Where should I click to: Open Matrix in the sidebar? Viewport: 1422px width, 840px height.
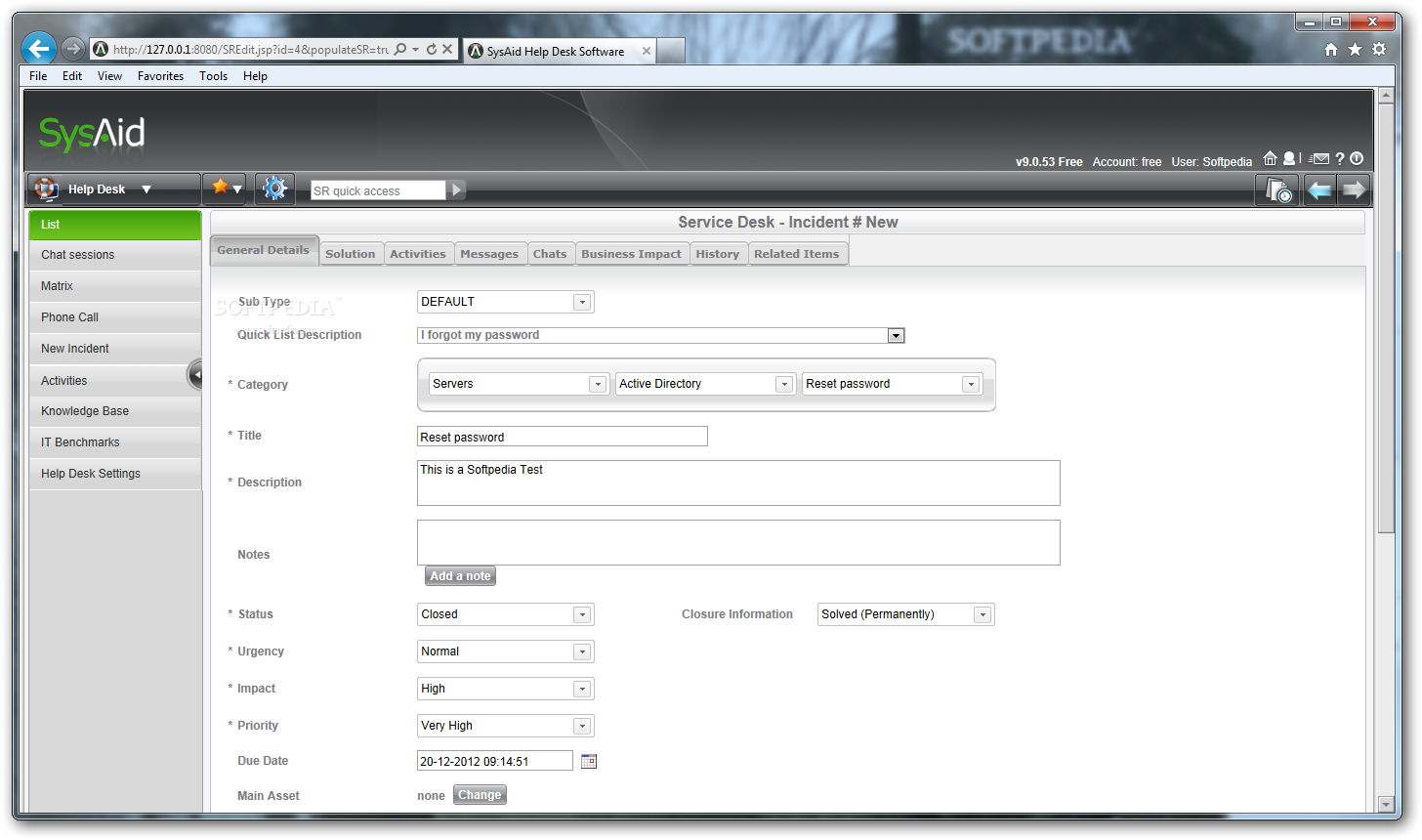[115, 286]
